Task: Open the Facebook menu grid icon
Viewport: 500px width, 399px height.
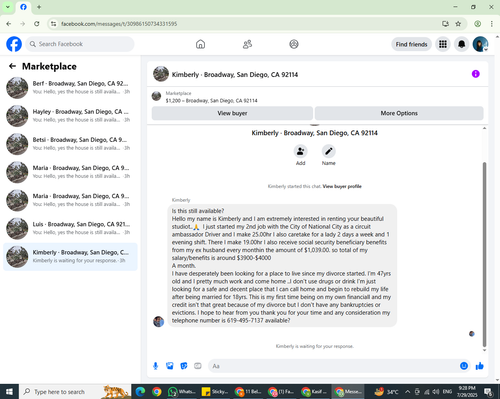Action: pyautogui.click(x=443, y=44)
